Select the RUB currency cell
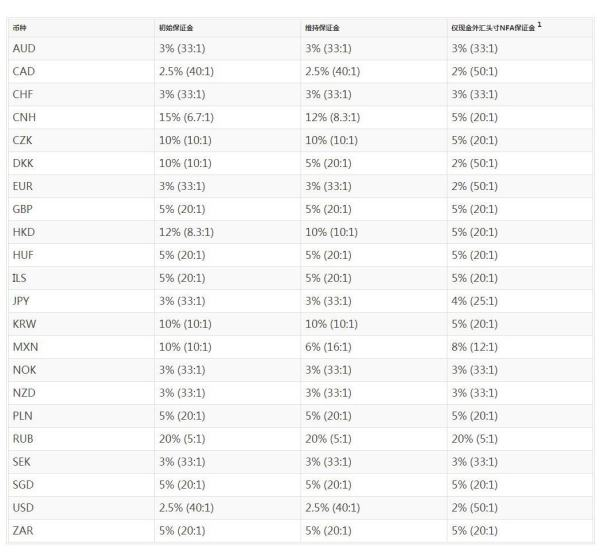The image size is (600, 558). click(x=24, y=436)
